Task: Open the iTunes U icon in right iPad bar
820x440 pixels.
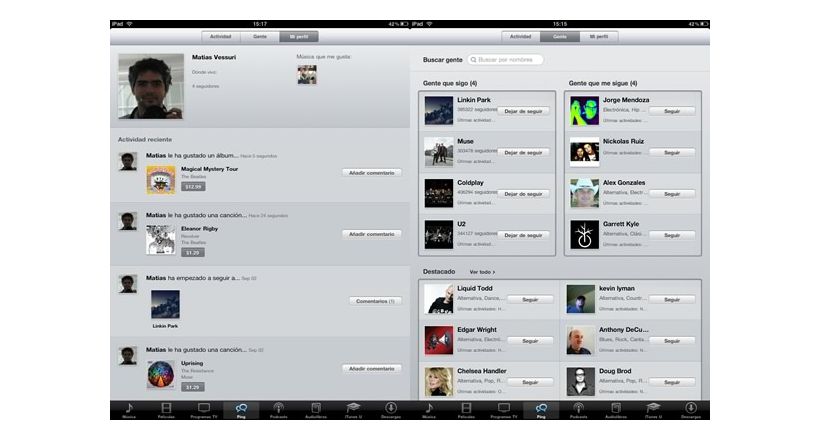Action: click(x=653, y=410)
